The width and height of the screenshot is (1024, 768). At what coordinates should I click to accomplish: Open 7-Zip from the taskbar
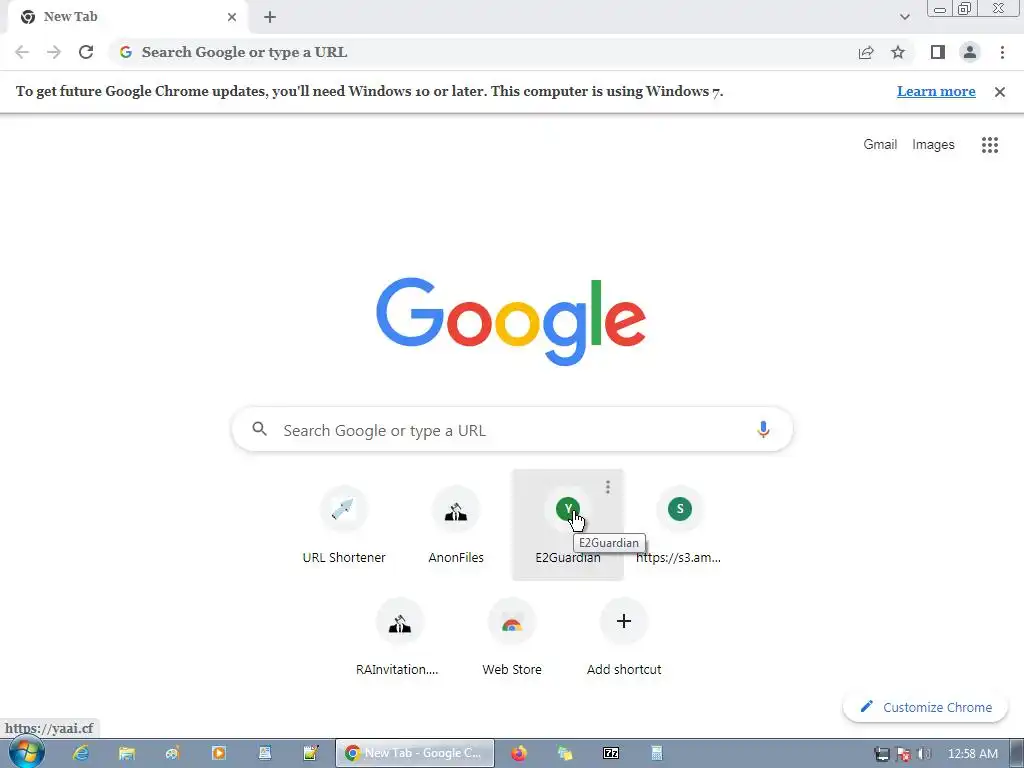pyautogui.click(x=611, y=753)
